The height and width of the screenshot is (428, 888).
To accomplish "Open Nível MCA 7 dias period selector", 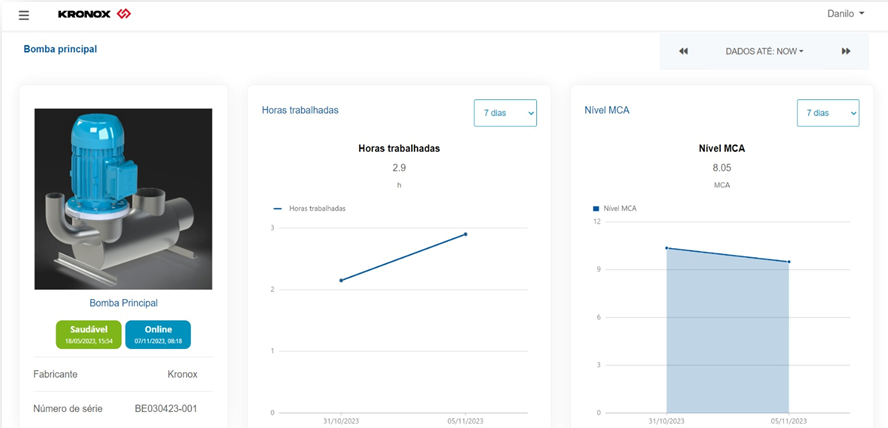I will click(x=828, y=113).
